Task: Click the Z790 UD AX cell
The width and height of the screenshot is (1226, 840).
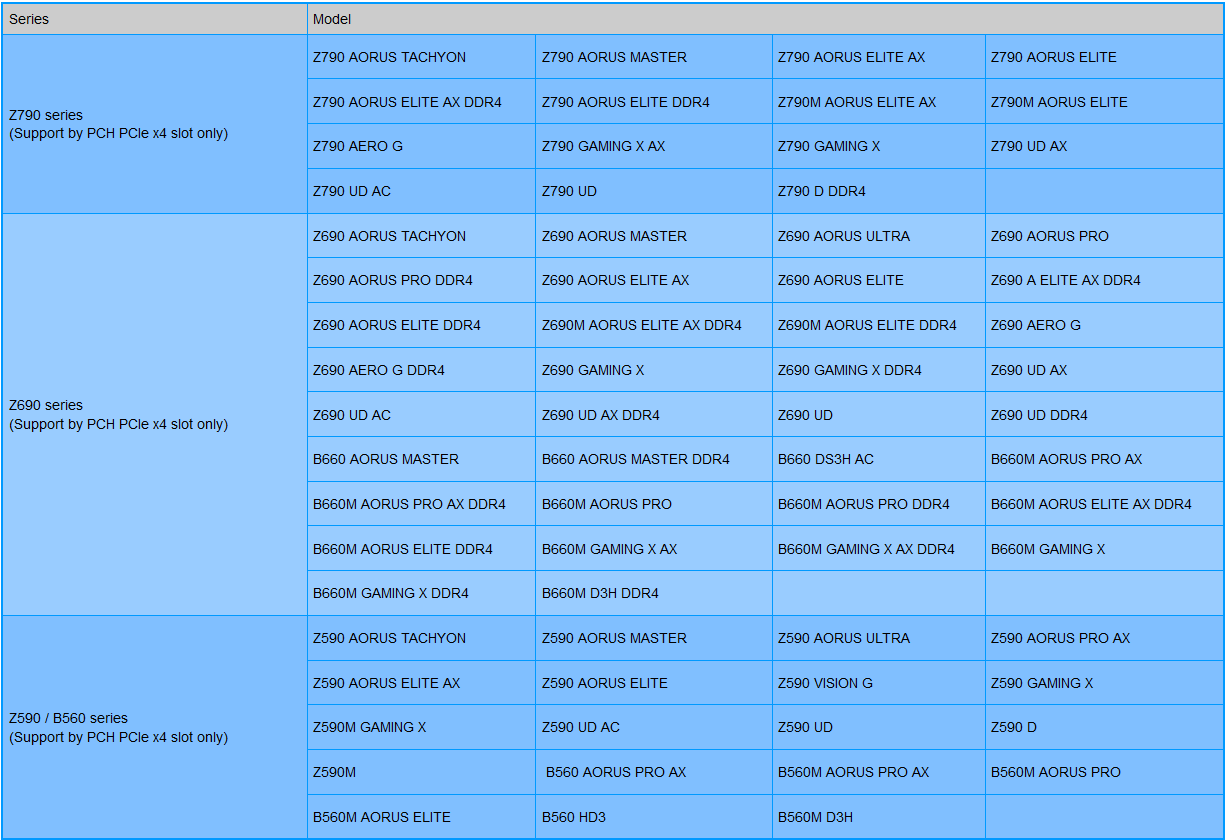Action: 1105,146
